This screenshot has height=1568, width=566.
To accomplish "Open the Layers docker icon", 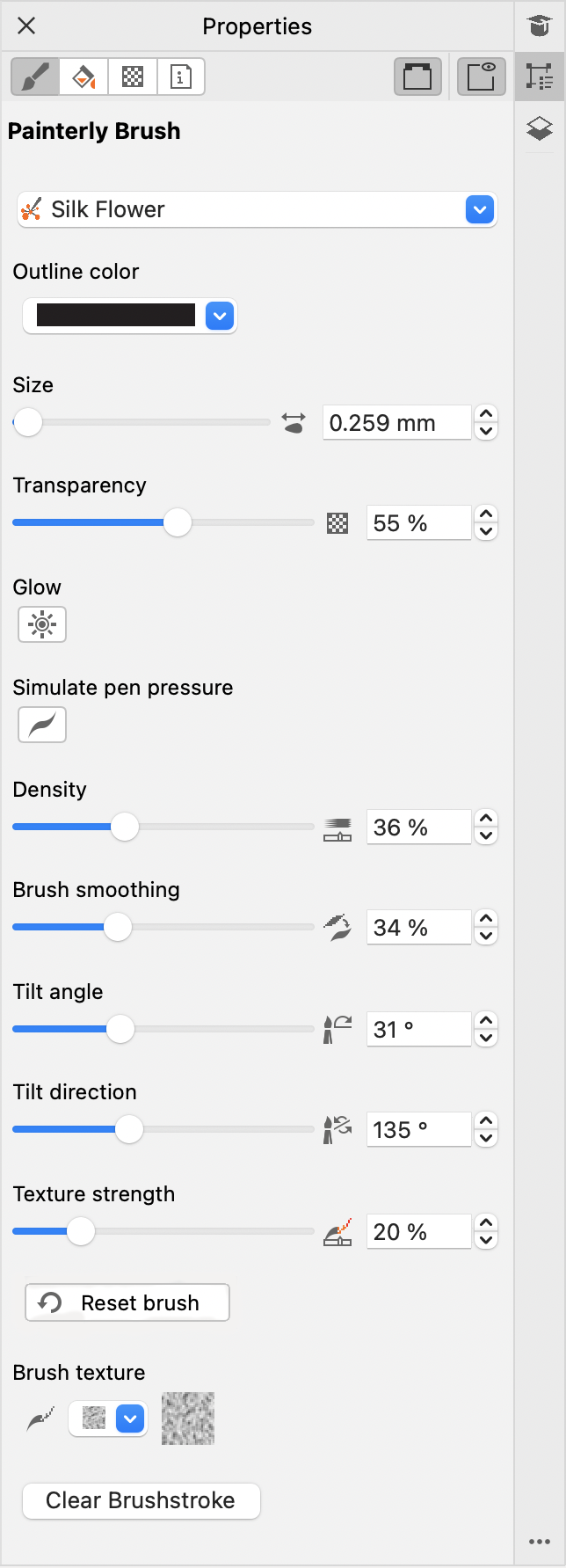I will tap(540, 128).
